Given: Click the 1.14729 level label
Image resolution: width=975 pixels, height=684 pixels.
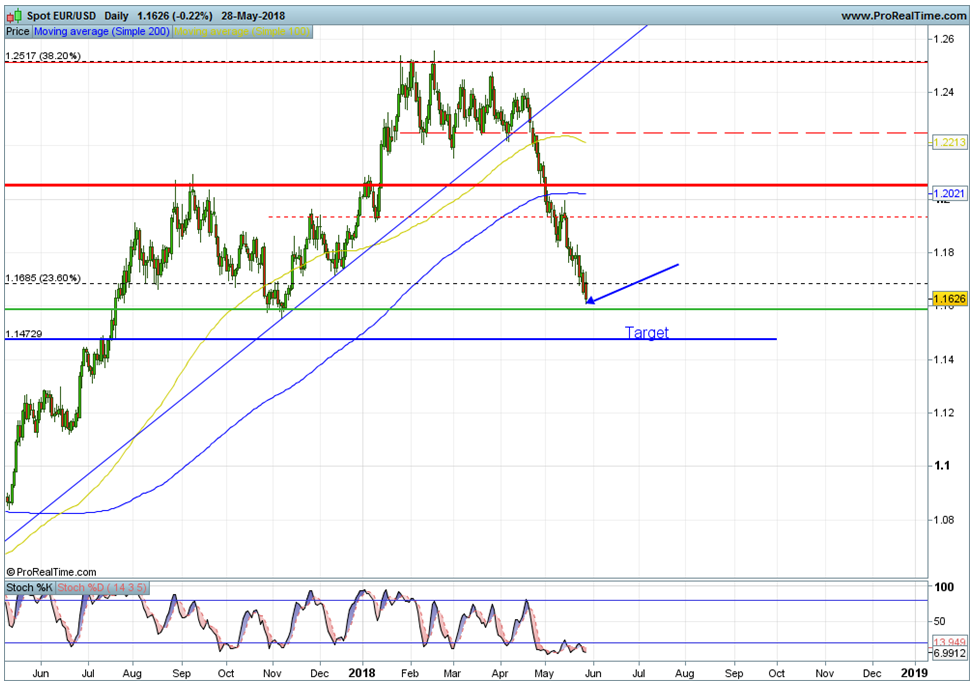Looking at the screenshot, I should [x=24, y=334].
